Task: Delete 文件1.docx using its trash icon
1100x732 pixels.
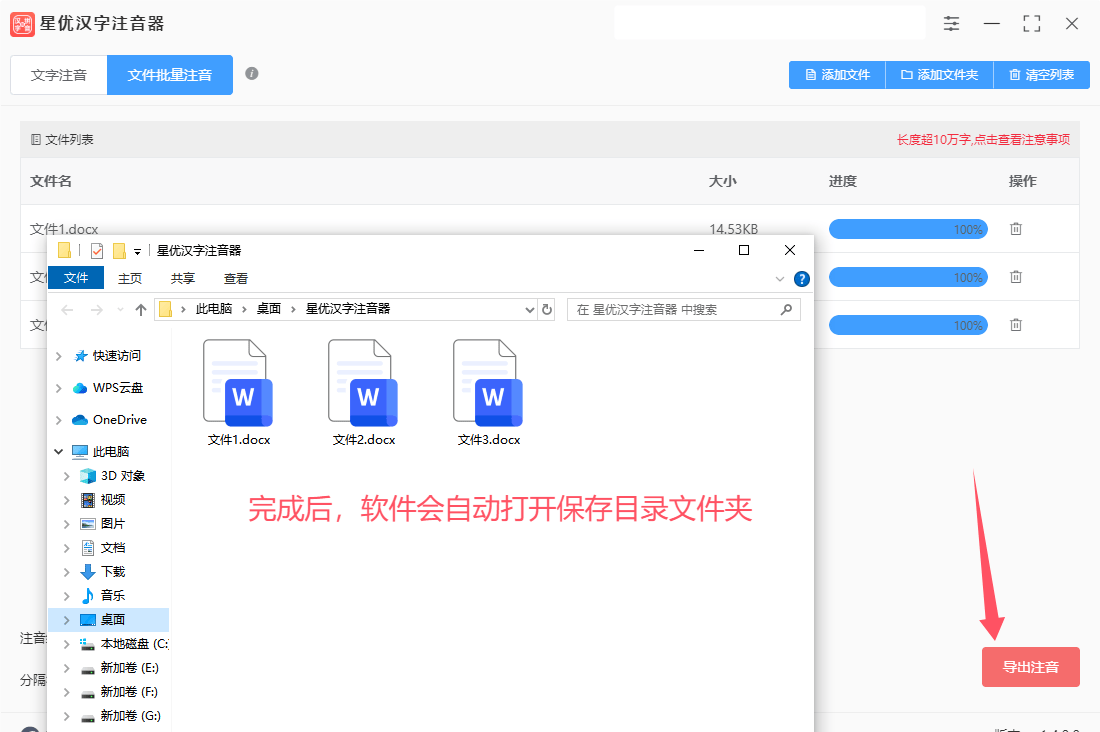Action: pyautogui.click(x=1016, y=229)
